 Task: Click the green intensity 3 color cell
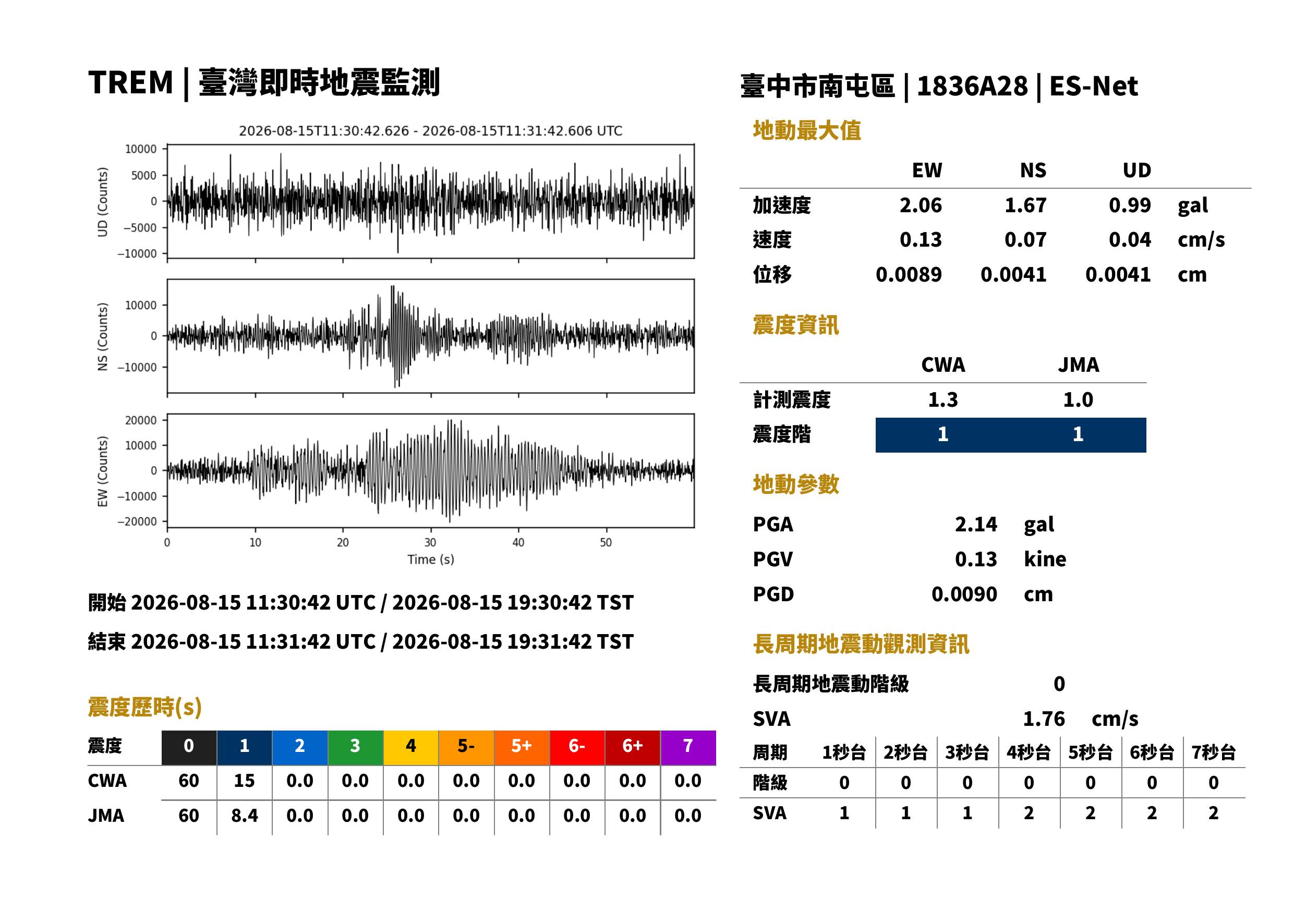pos(355,748)
